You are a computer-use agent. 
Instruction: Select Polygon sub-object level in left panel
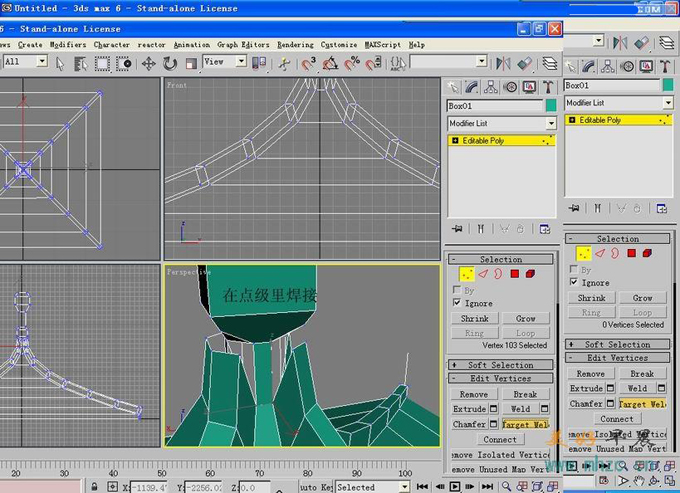[x=516, y=273]
